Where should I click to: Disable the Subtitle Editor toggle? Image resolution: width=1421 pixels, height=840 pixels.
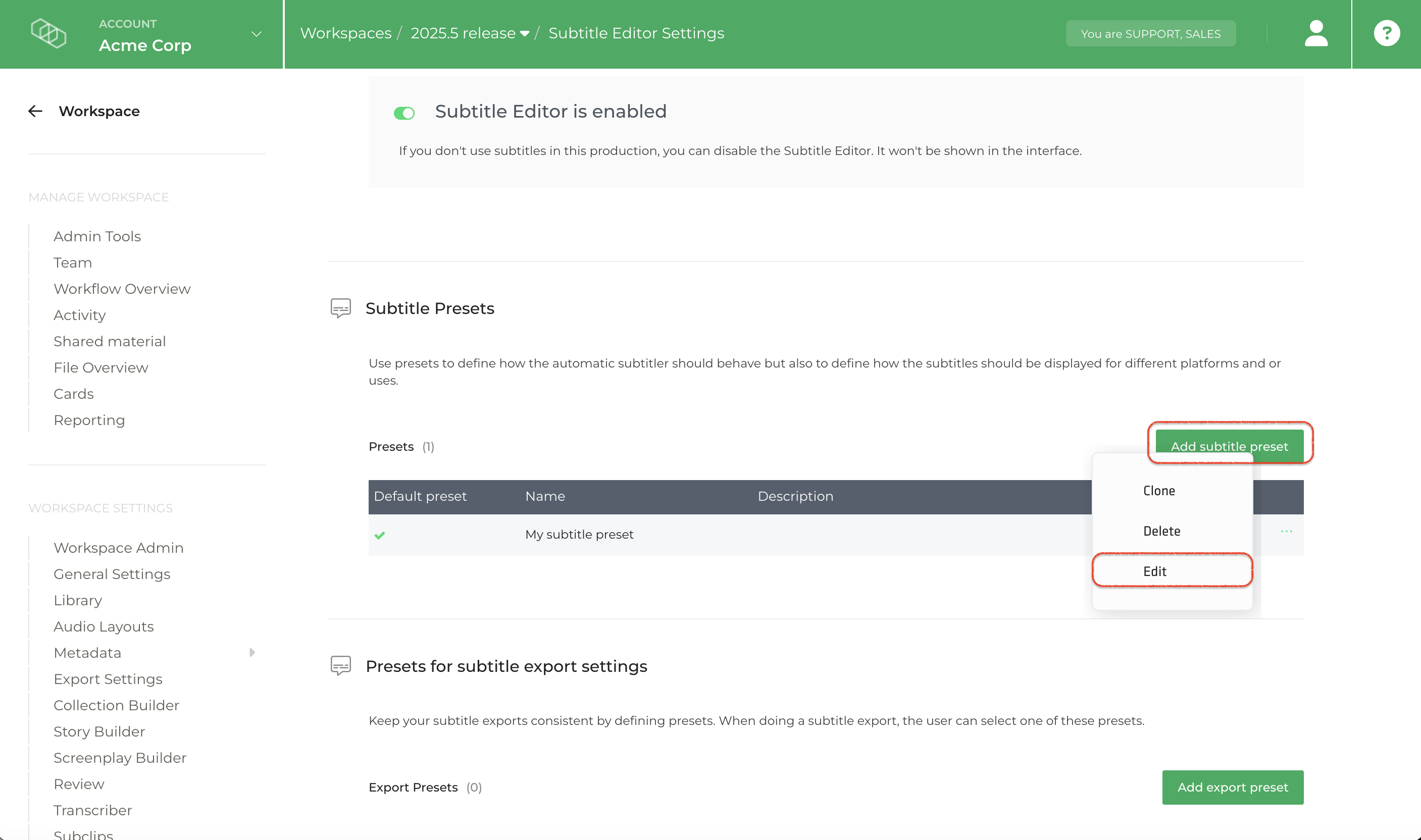tap(404, 113)
